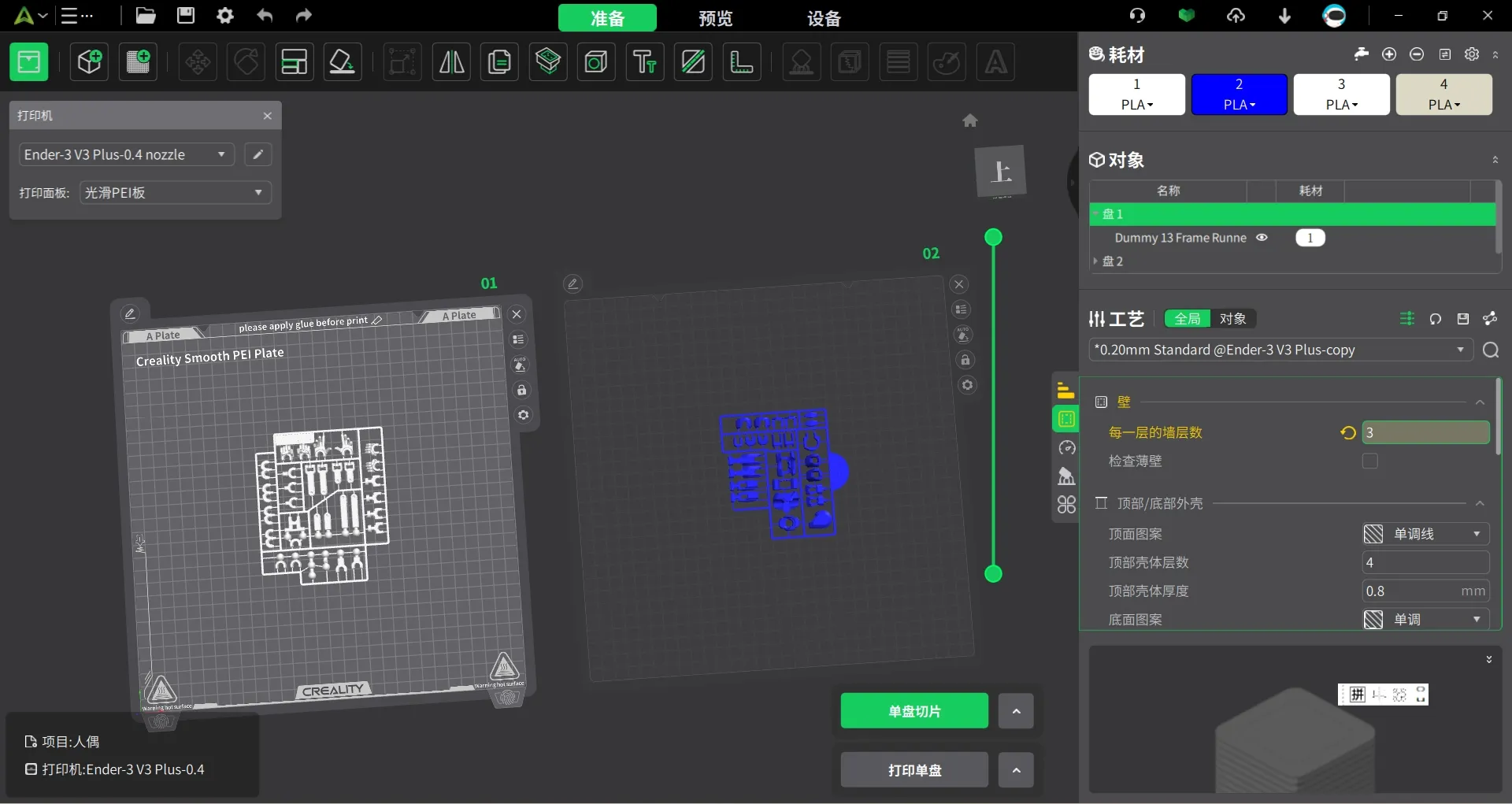The height and width of the screenshot is (804, 1512).
Task: Click 打印单盘 print button
Action: (x=914, y=770)
